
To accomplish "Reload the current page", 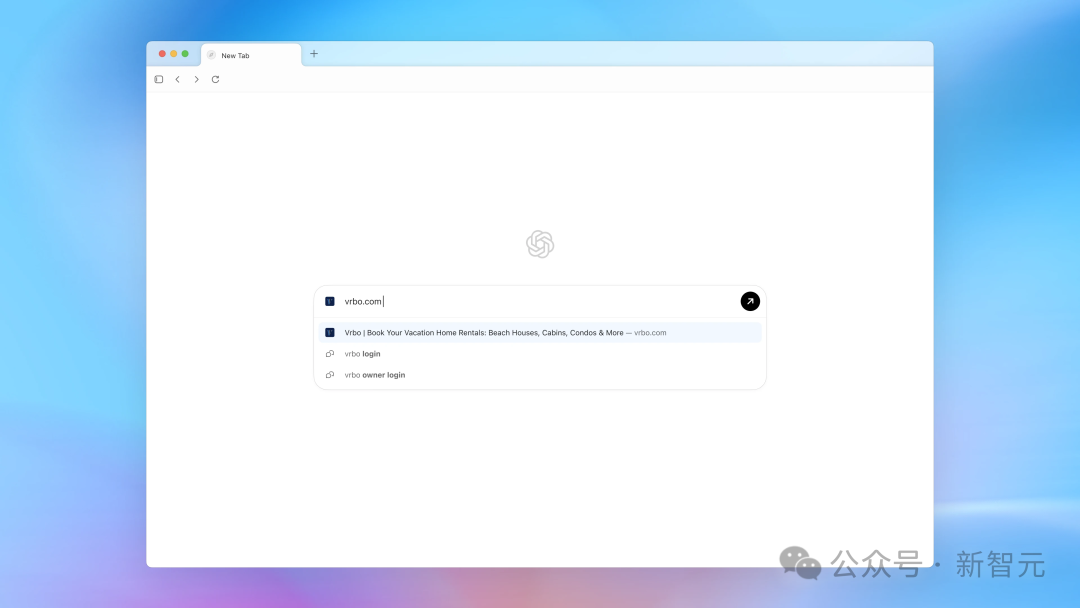I will (216, 79).
